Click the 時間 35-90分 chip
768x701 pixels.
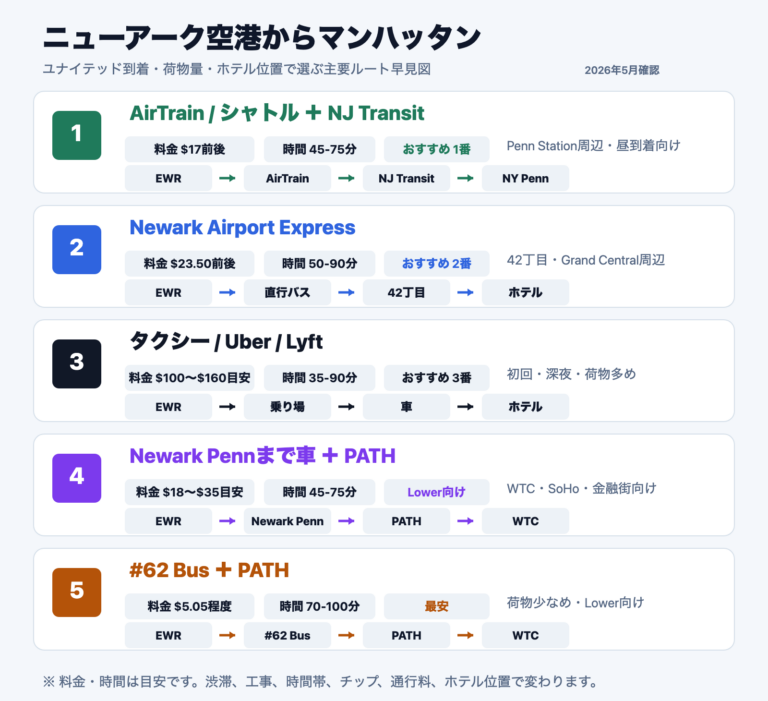click(319, 378)
